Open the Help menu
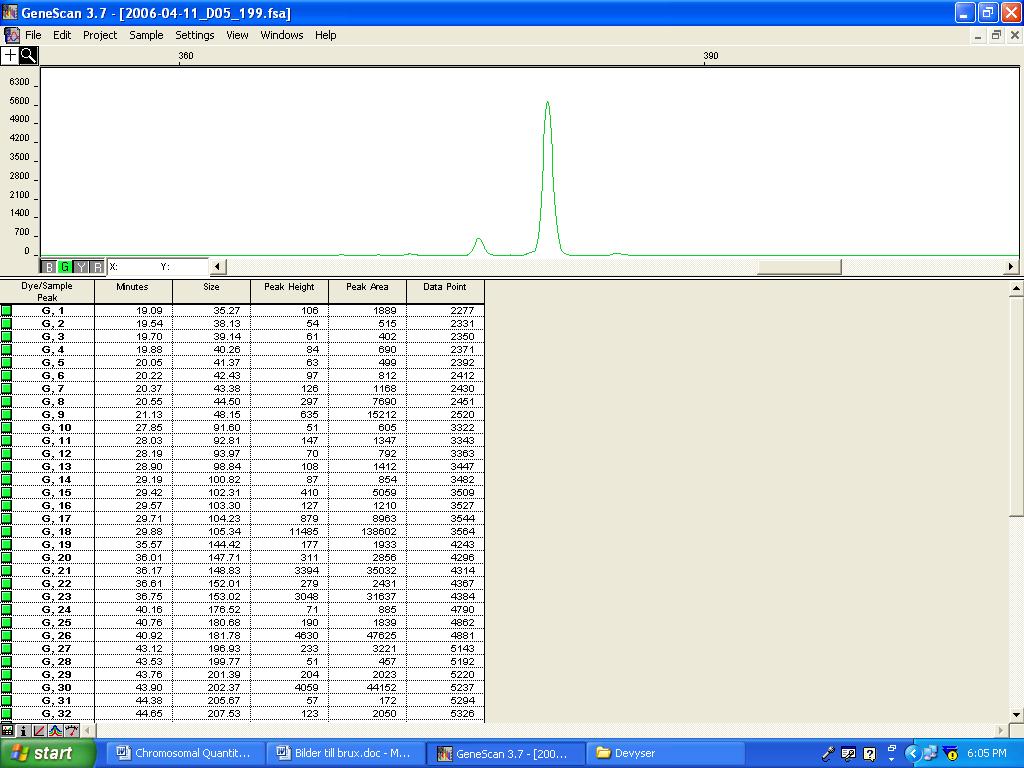 coord(325,35)
